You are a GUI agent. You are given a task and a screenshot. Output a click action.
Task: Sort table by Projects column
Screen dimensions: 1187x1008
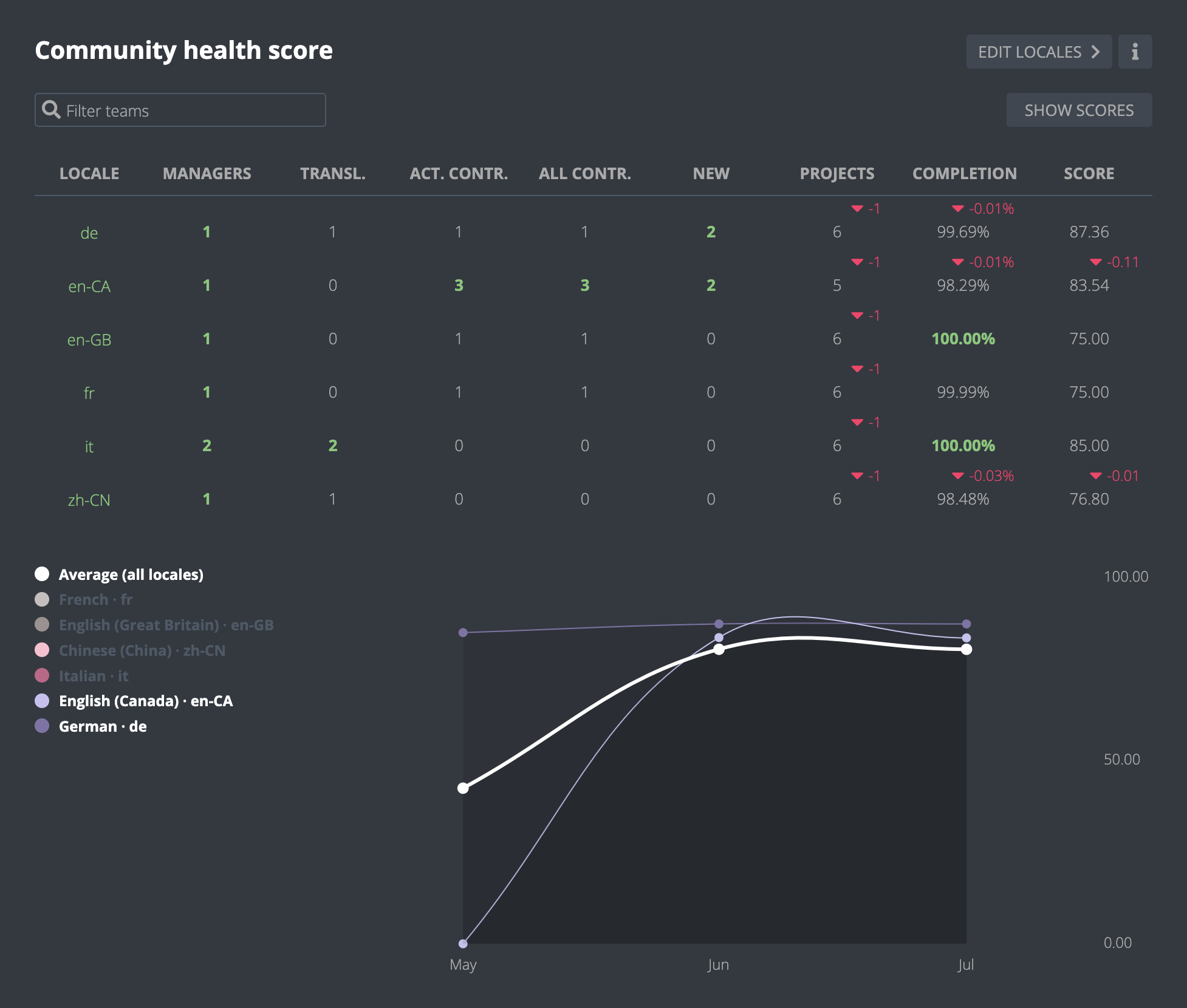pos(837,174)
